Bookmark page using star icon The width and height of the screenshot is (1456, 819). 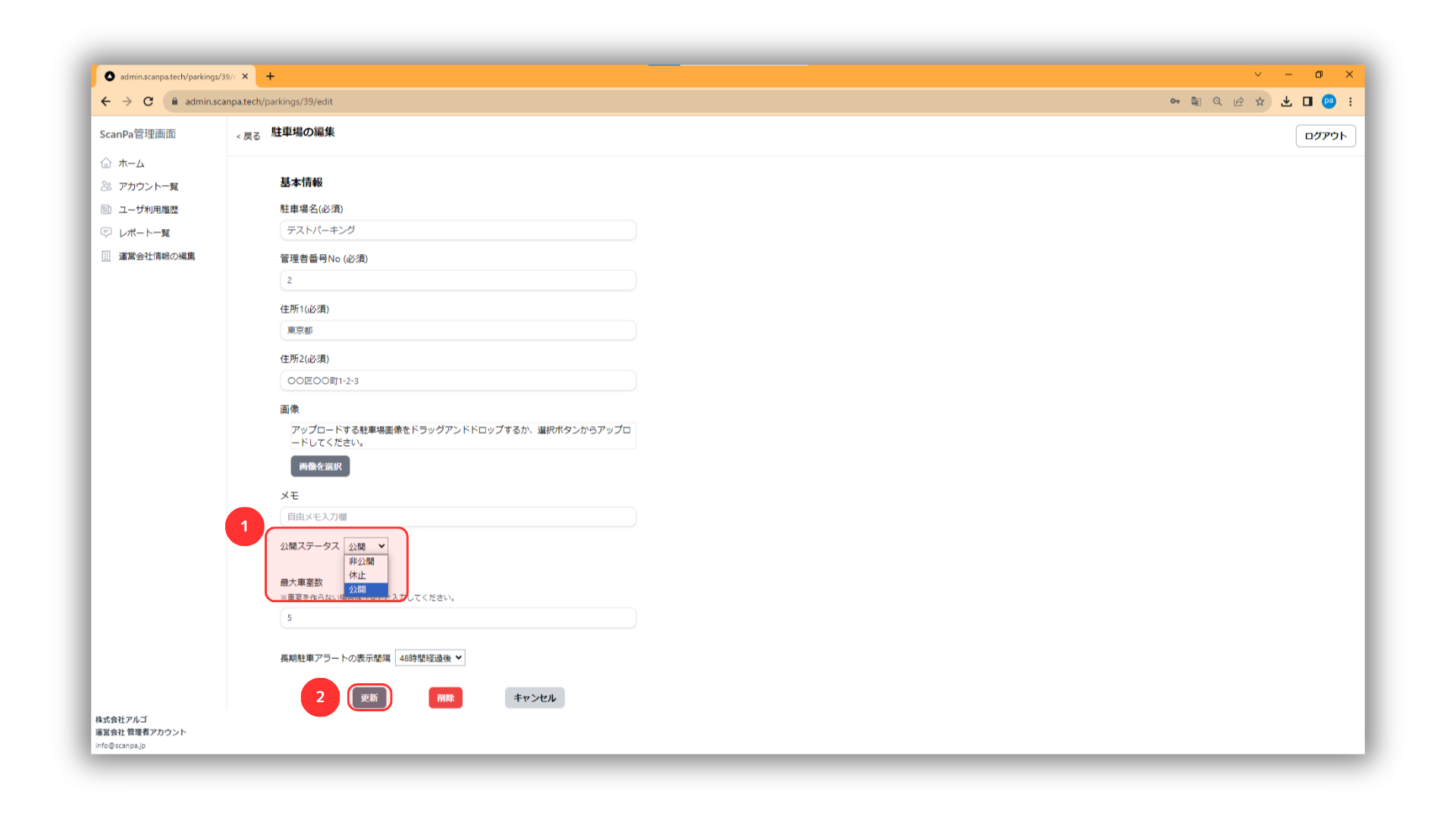(x=1260, y=102)
